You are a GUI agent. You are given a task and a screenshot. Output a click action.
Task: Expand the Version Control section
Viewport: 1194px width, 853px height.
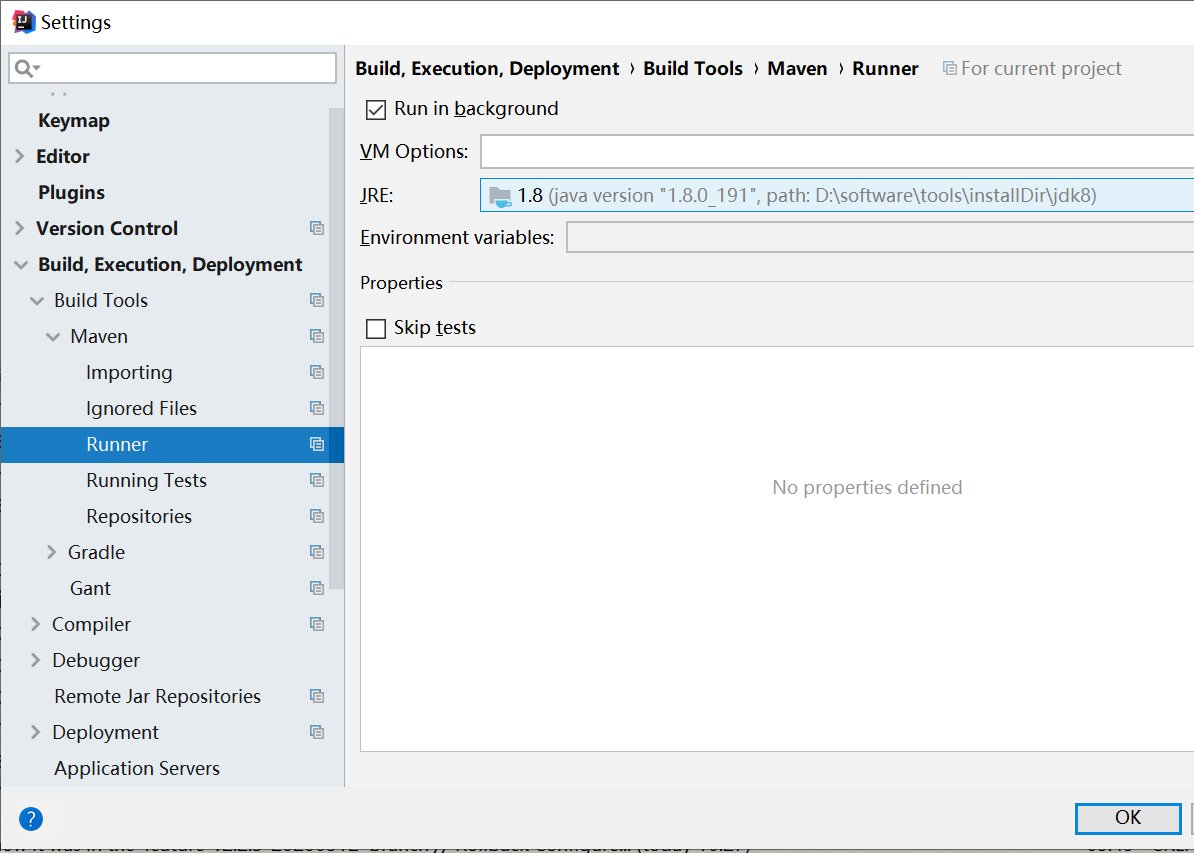tap(20, 228)
